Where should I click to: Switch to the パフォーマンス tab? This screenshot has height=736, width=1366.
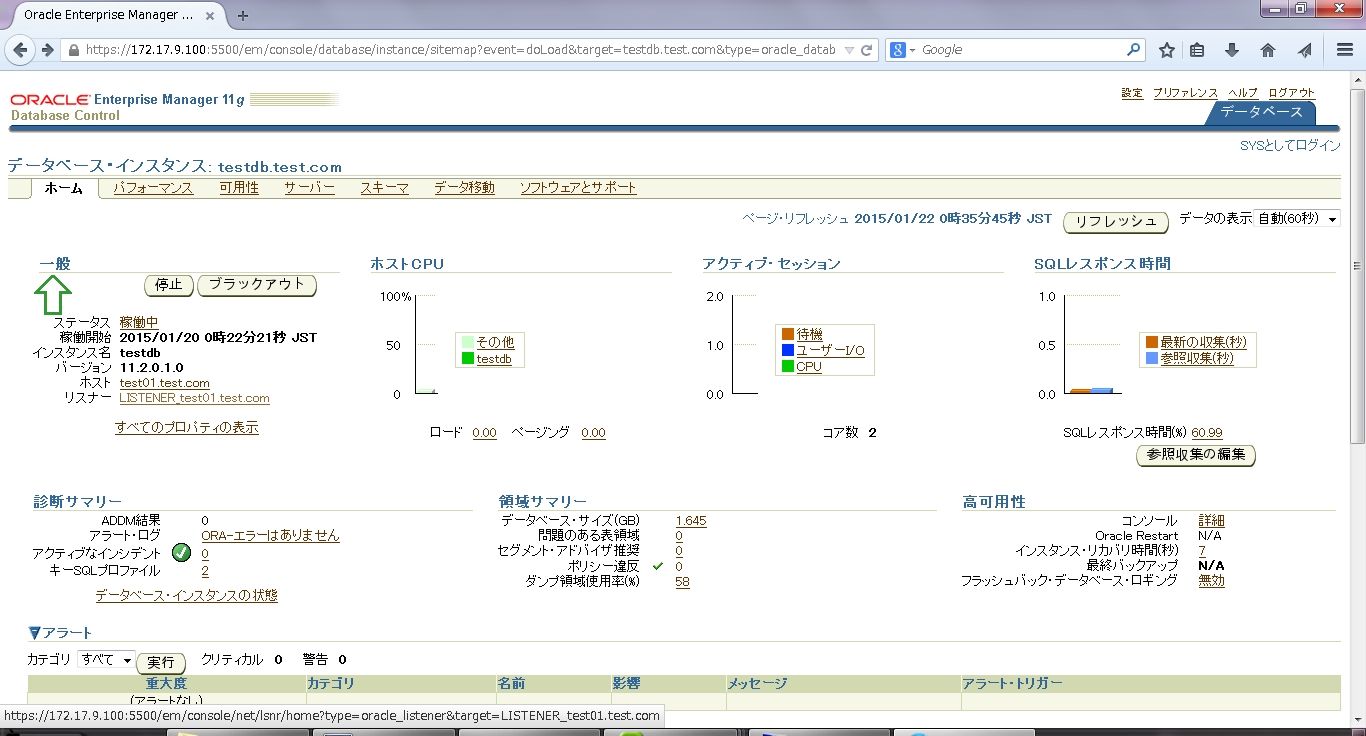click(153, 188)
